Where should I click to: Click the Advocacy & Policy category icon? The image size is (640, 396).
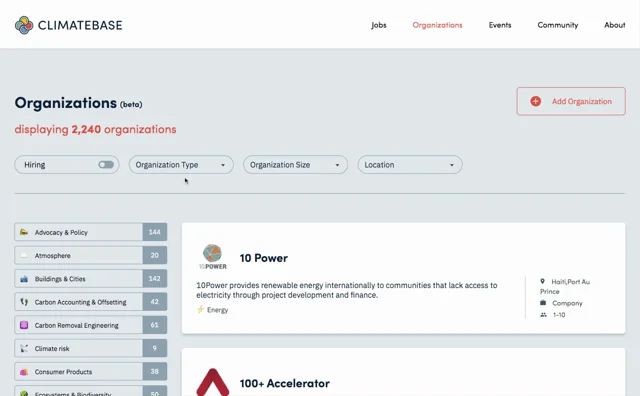[24, 232]
